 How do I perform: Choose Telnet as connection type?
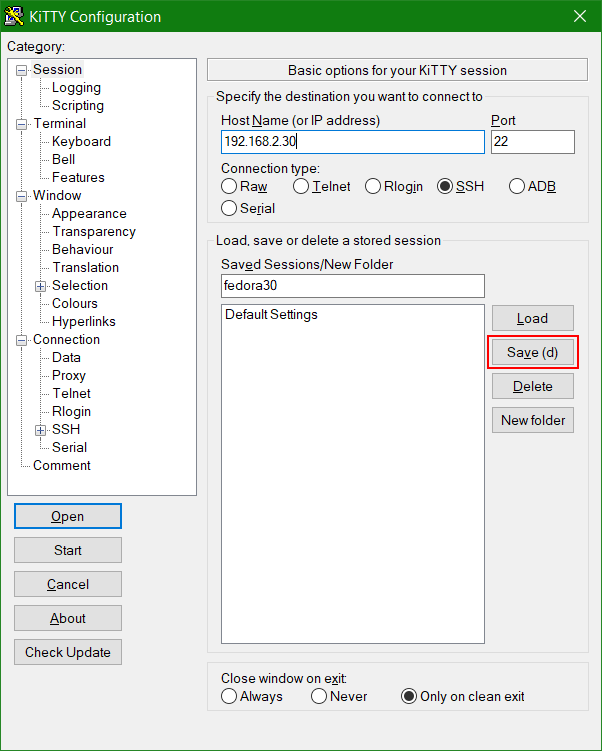301,187
